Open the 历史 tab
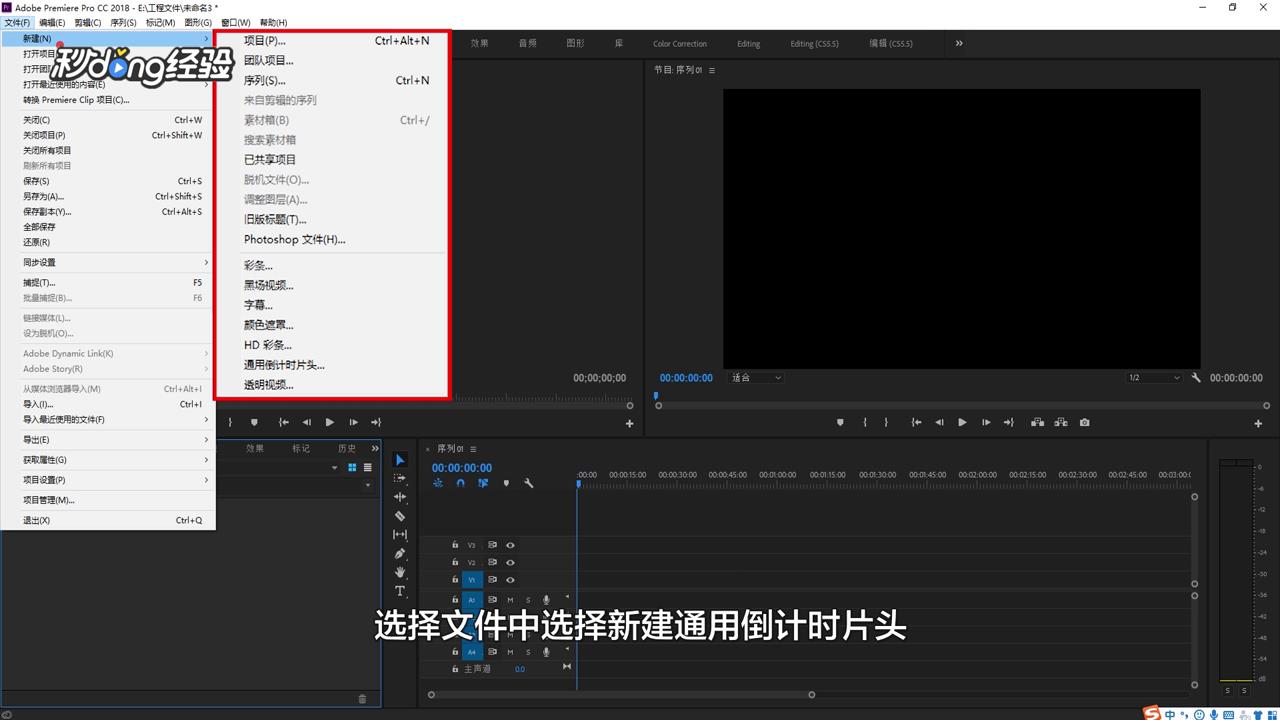The height and width of the screenshot is (720, 1280). (x=347, y=448)
